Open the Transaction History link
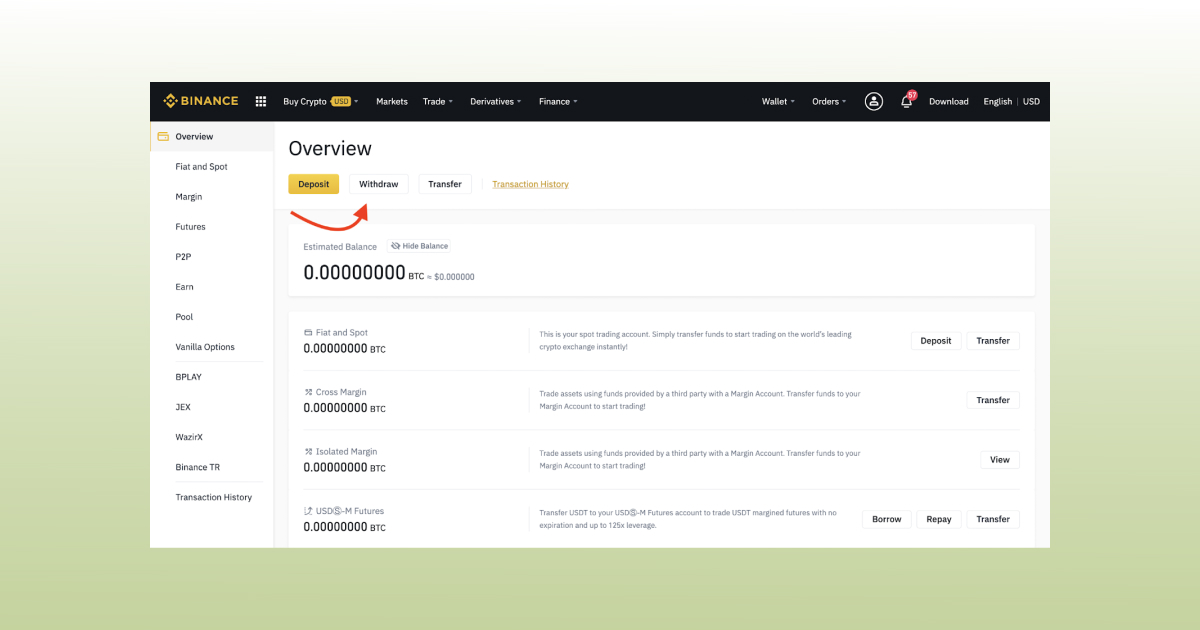 (530, 184)
